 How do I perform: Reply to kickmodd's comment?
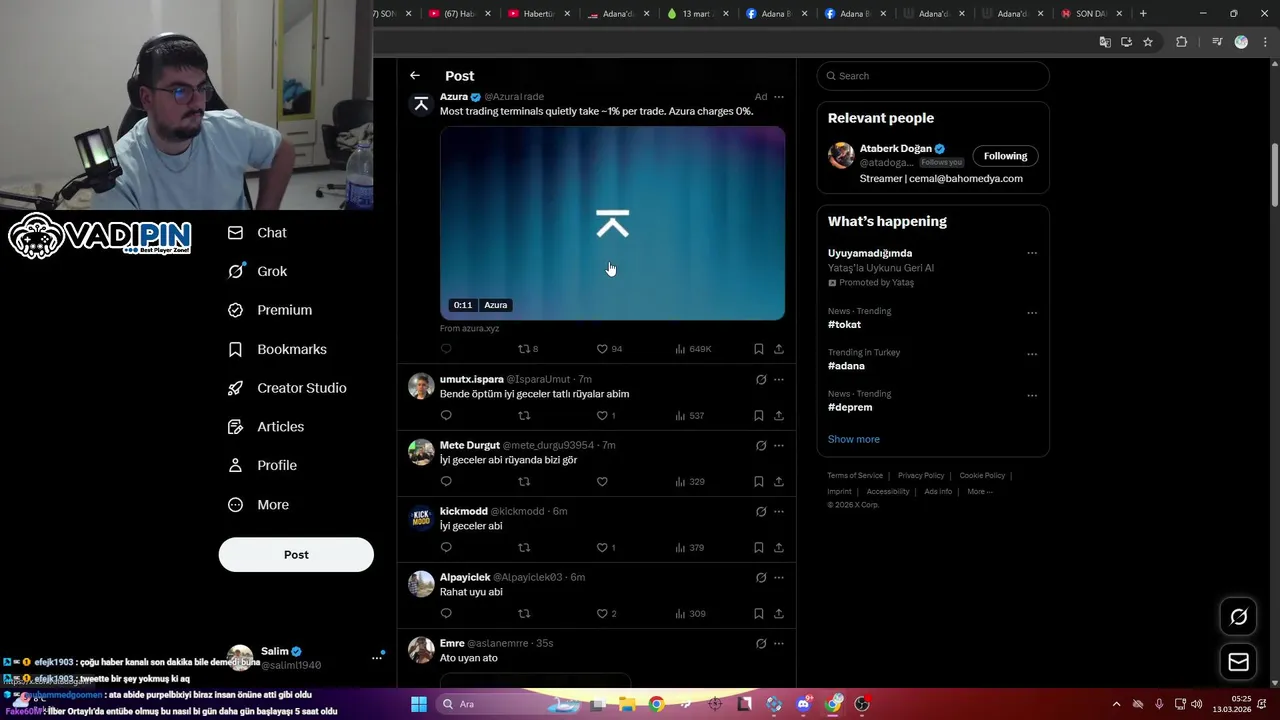click(446, 547)
